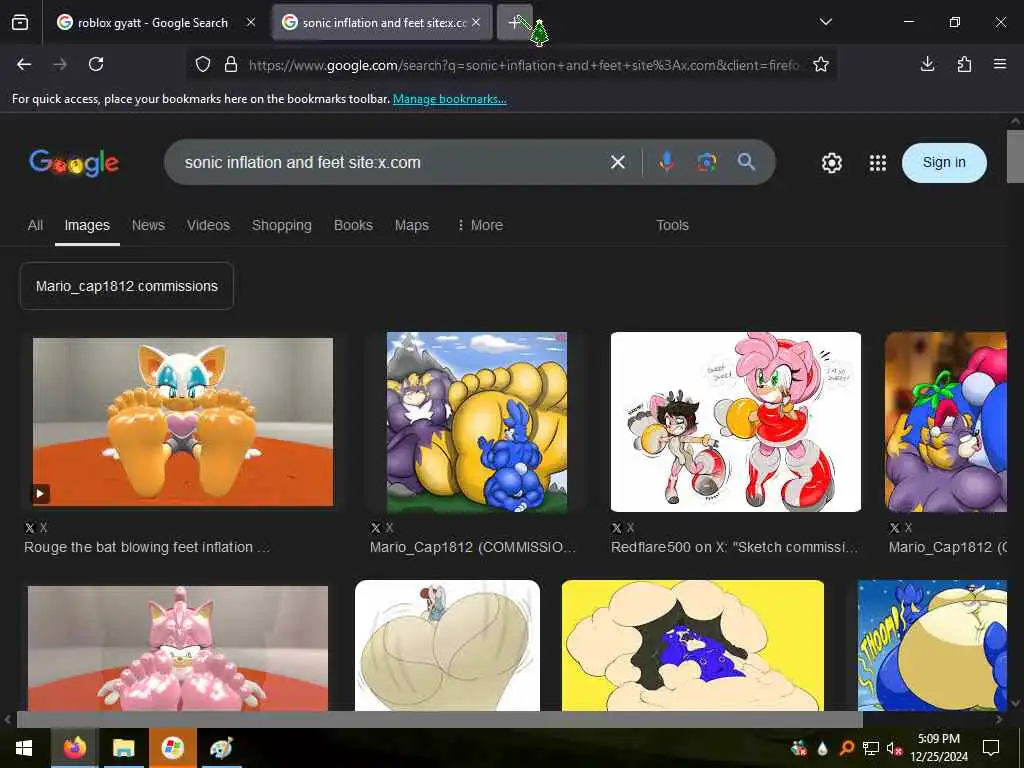Select the Mario_cap1812 commissions chip
Viewport: 1024px width, 768px height.
click(127, 286)
